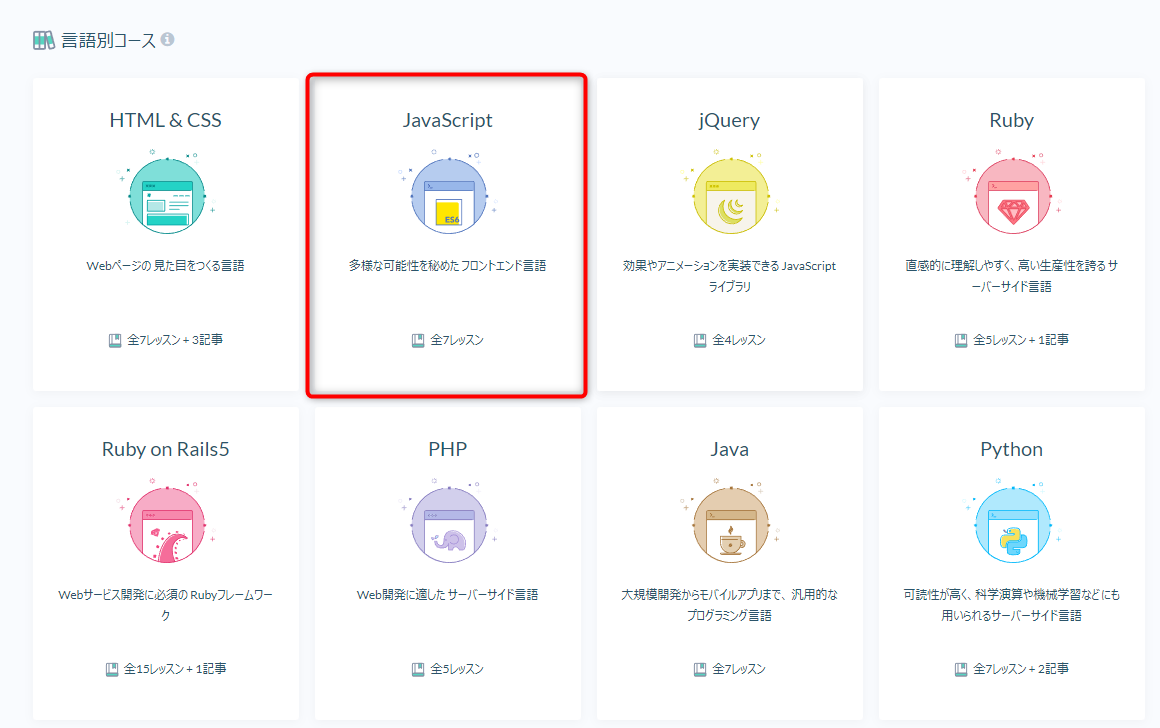The image size is (1160, 728).
Task: Click 全5レッスン in the PHP card
Action: pyautogui.click(x=457, y=670)
